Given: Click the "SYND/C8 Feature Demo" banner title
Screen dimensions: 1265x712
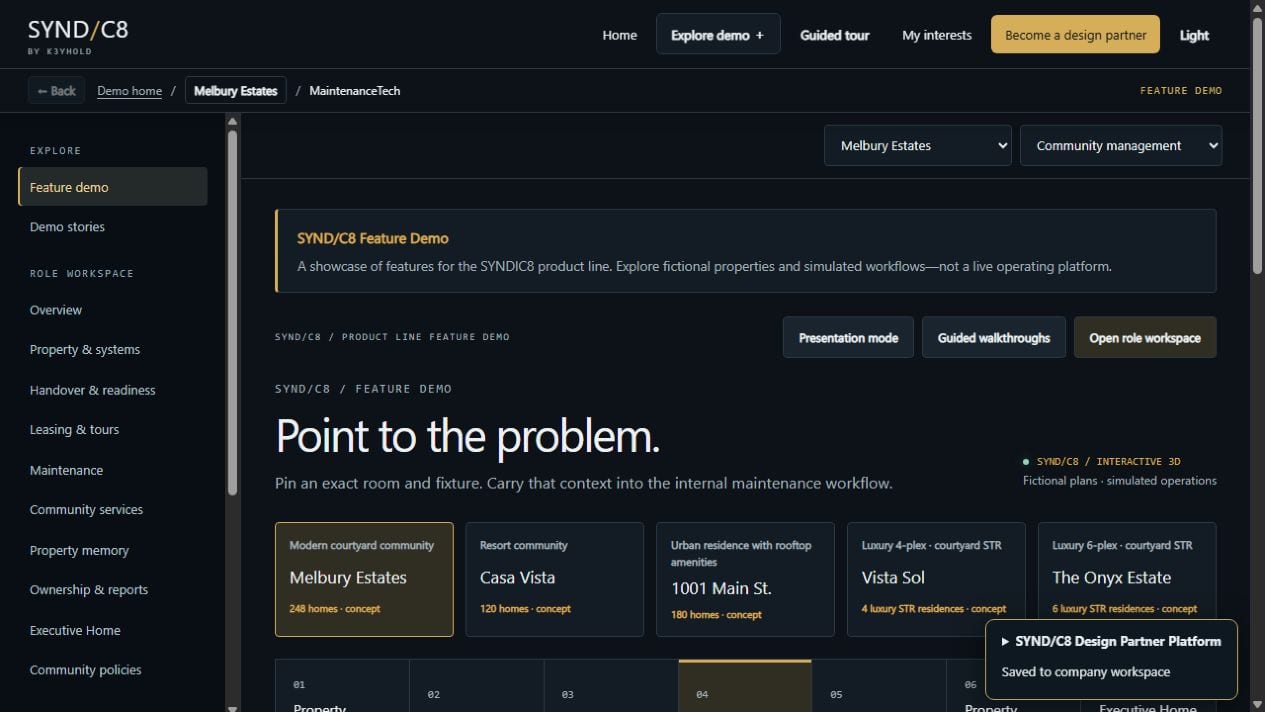Looking at the screenshot, I should (x=373, y=238).
